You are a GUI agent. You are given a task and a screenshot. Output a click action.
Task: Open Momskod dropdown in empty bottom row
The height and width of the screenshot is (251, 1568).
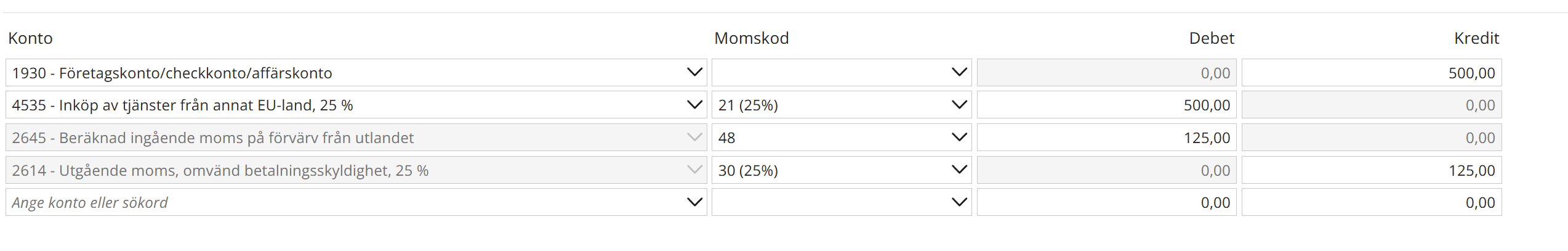point(959,202)
